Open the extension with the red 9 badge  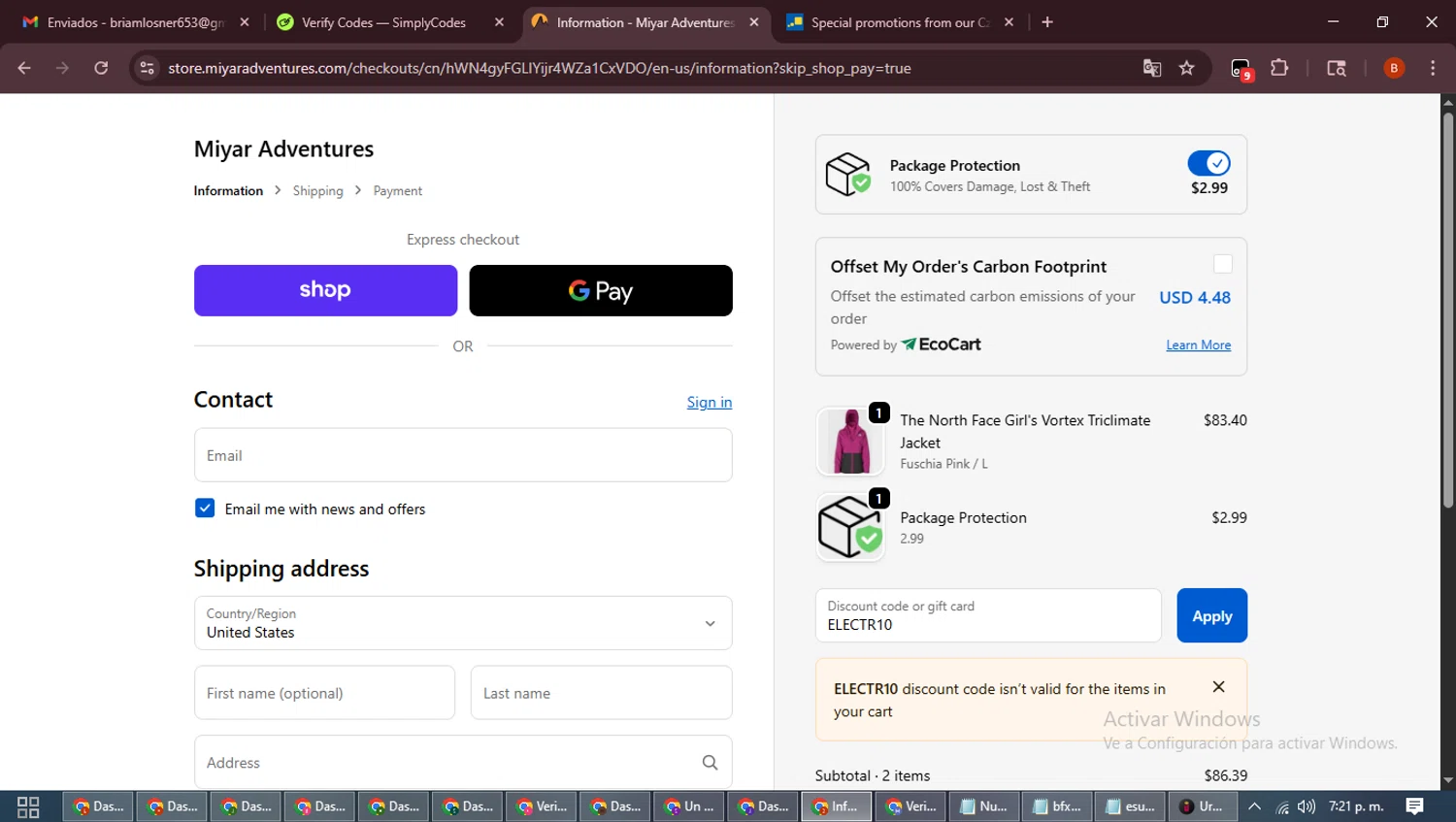point(1241,69)
